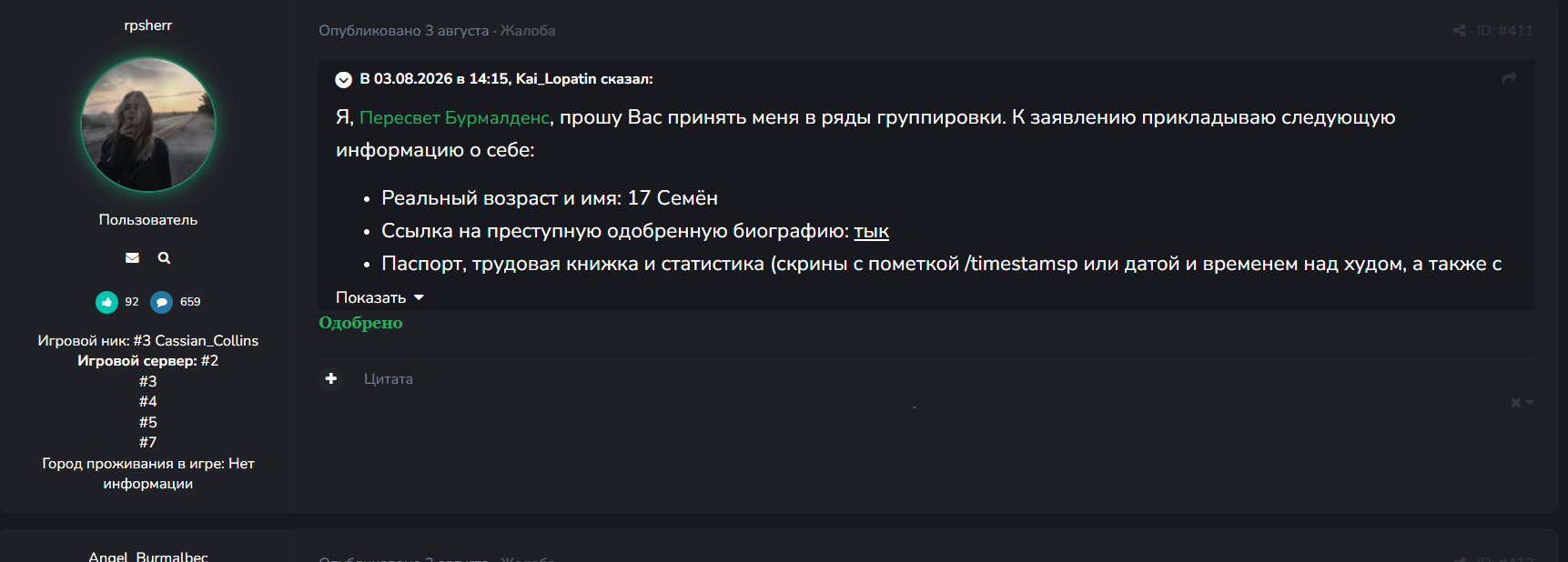Collapse the quote using the circular chevron toggle
The image size is (1568, 562).
point(343,79)
